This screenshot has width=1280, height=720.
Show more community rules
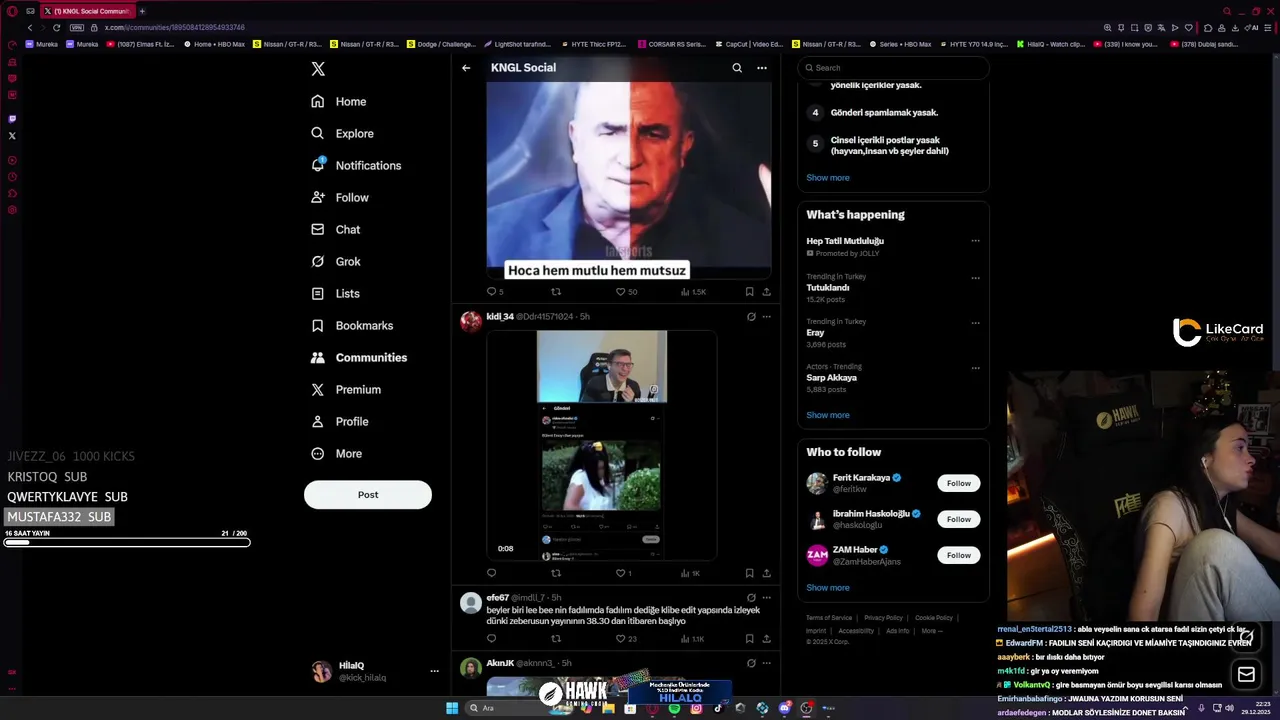828,177
